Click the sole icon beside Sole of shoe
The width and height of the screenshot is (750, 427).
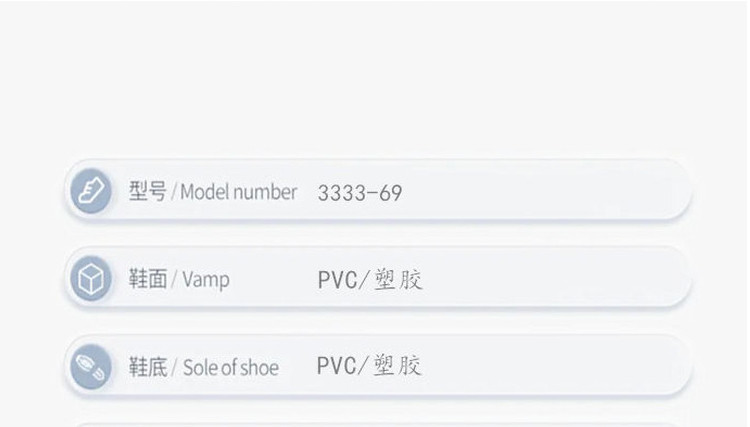click(92, 367)
